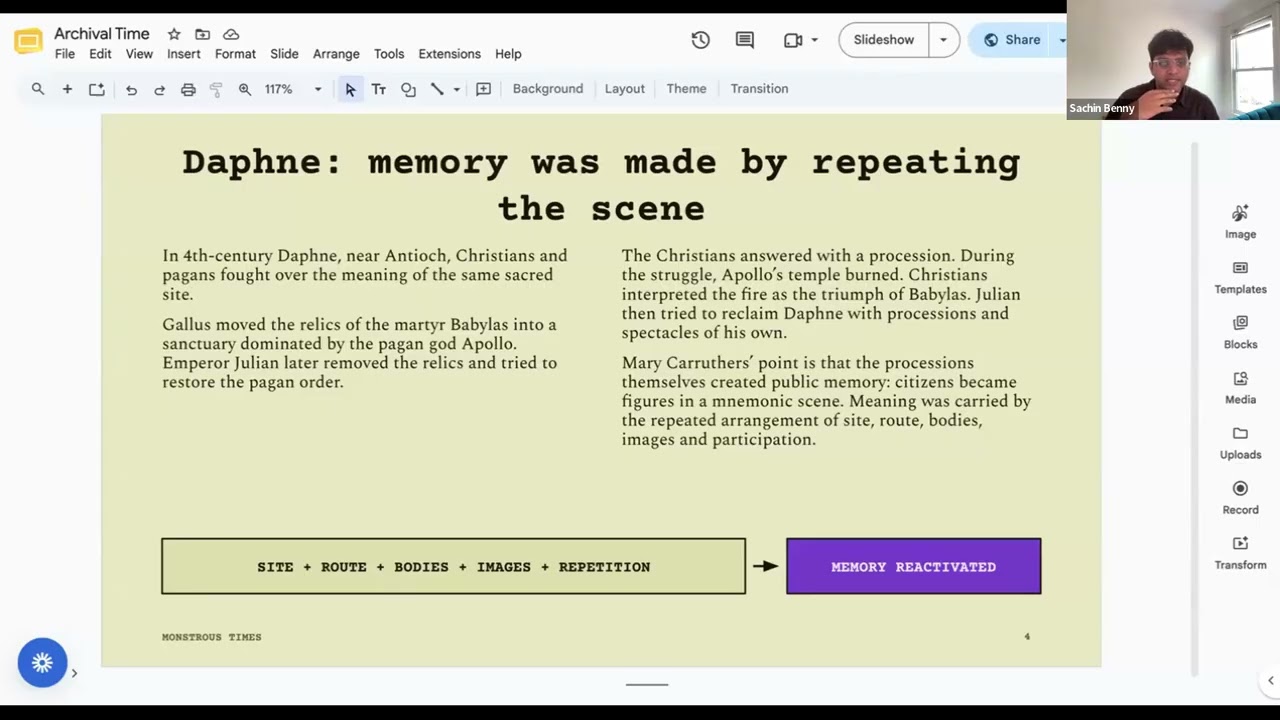Select the purple MEMORY REACTIVATED box
1280x720 pixels.
click(914, 567)
